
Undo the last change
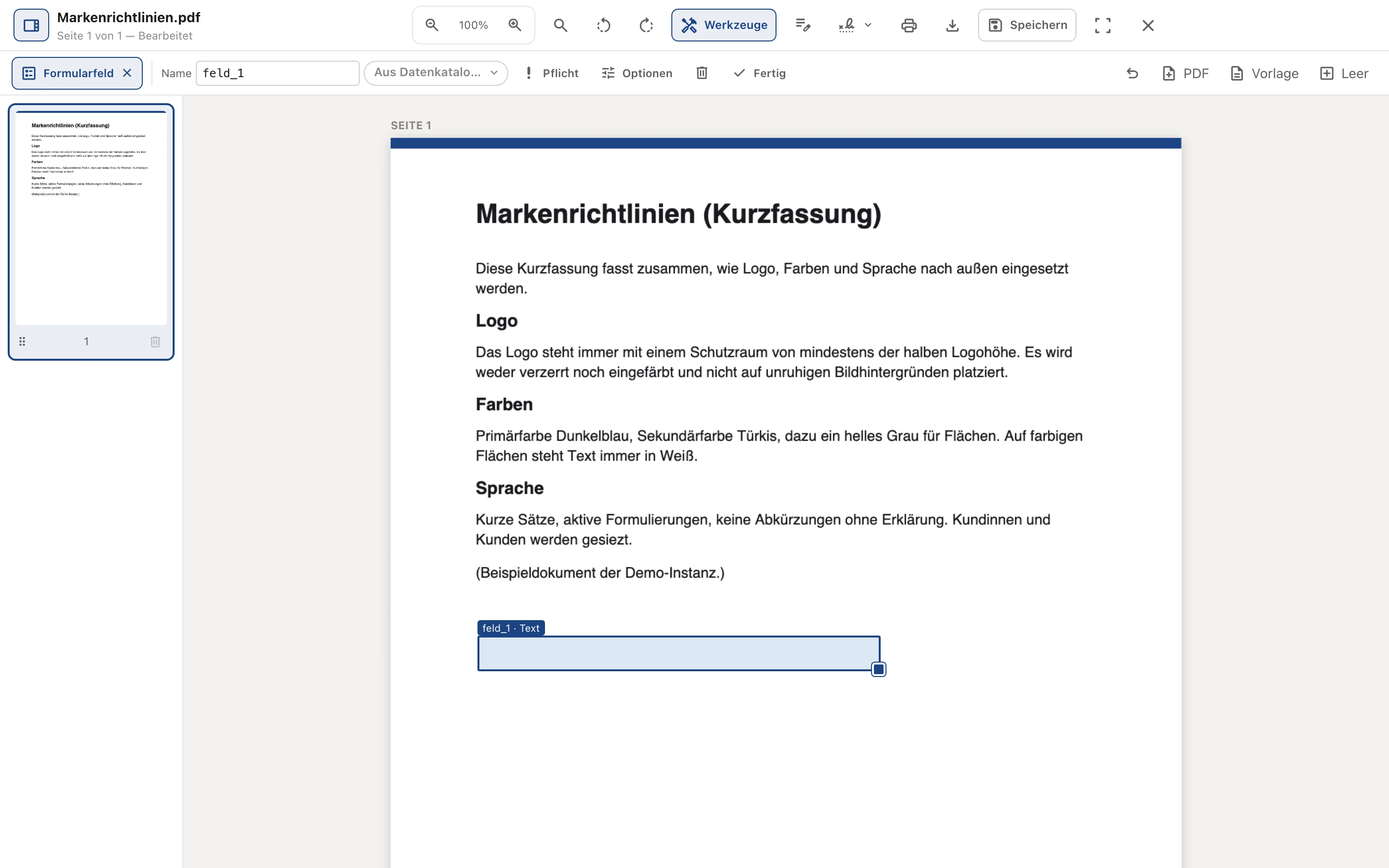[x=1132, y=73]
